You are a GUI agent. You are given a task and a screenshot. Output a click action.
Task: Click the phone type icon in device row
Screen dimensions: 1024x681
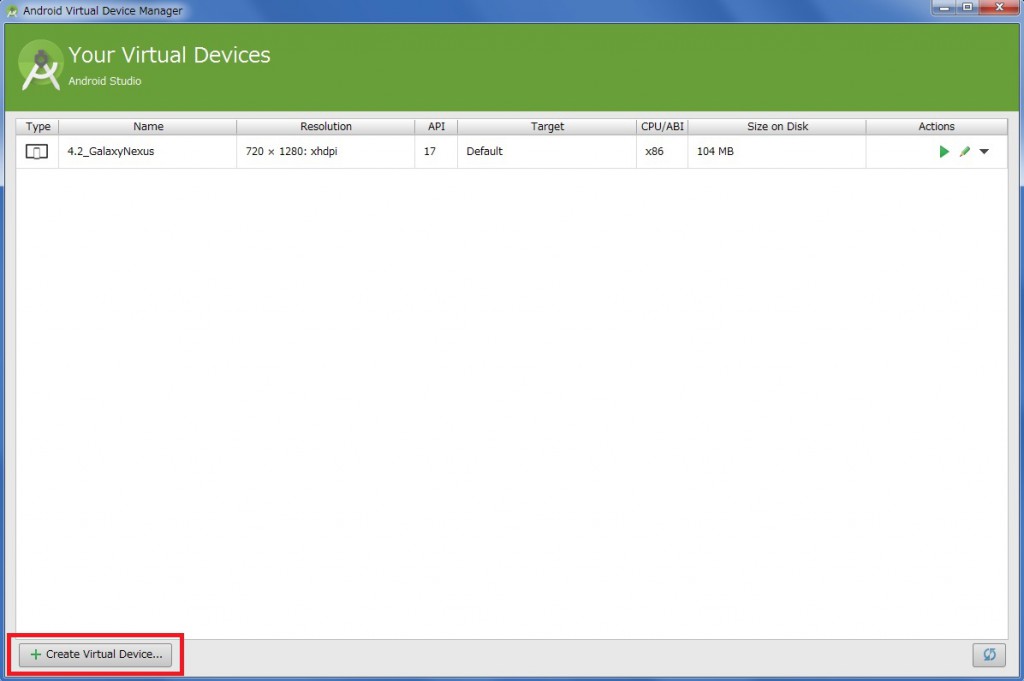pyautogui.click(x=37, y=152)
